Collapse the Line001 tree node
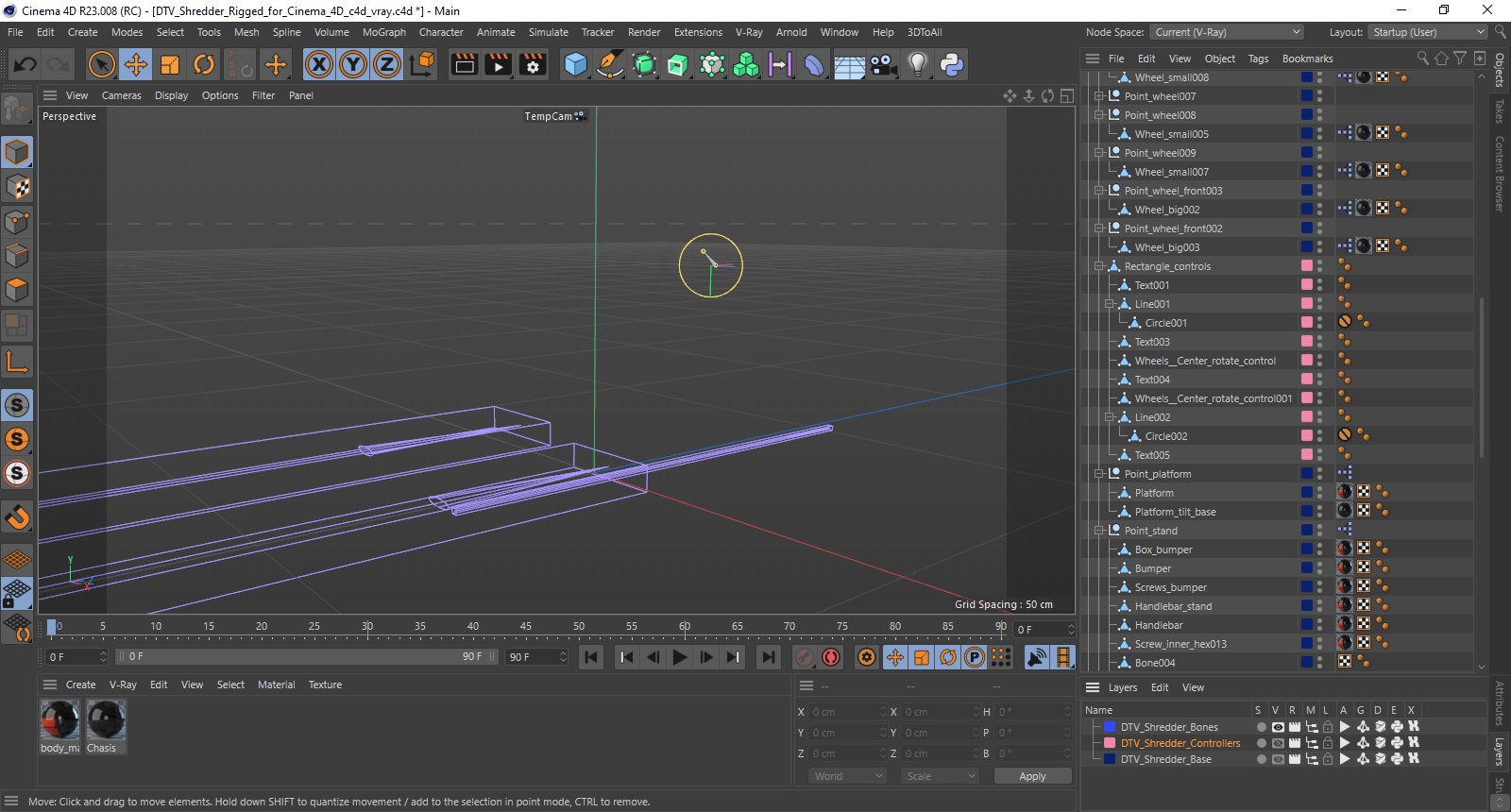 point(1110,304)
